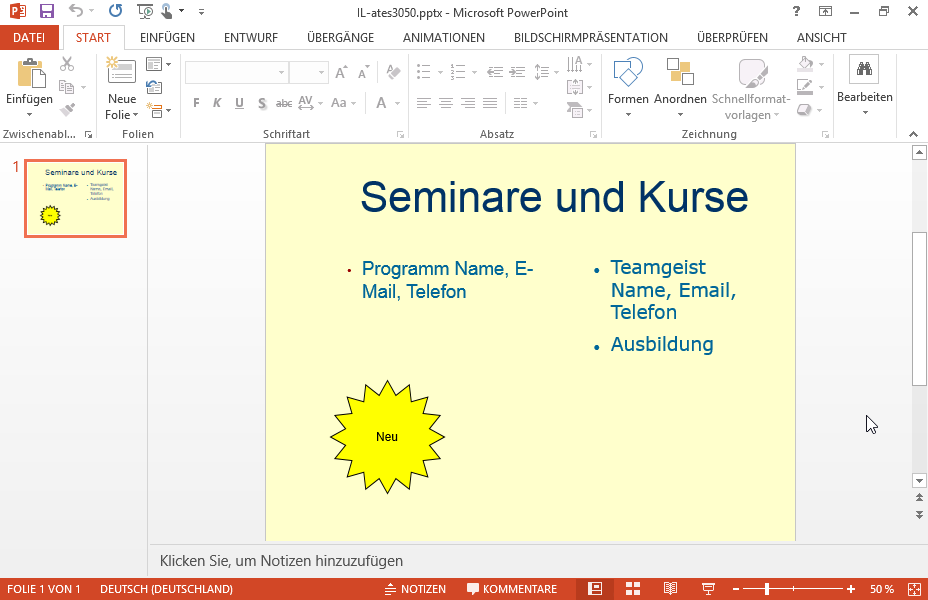
Task: Save the presentation with the disk icon
Action: click(46, 11)
